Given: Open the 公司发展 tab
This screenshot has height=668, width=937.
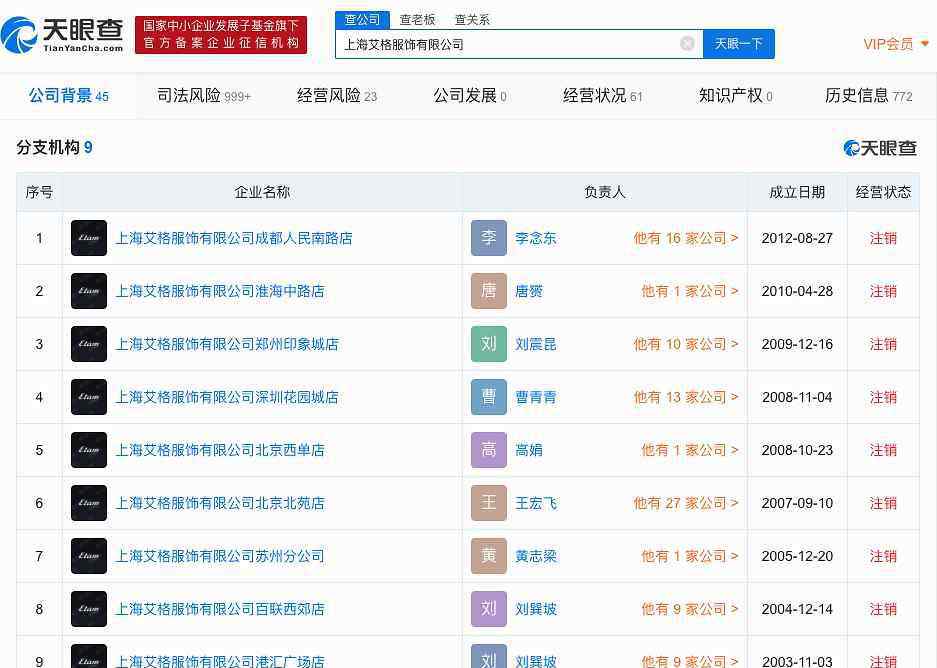Looking at the screenshot, I should pyautogui.click(x=470, y=96).
